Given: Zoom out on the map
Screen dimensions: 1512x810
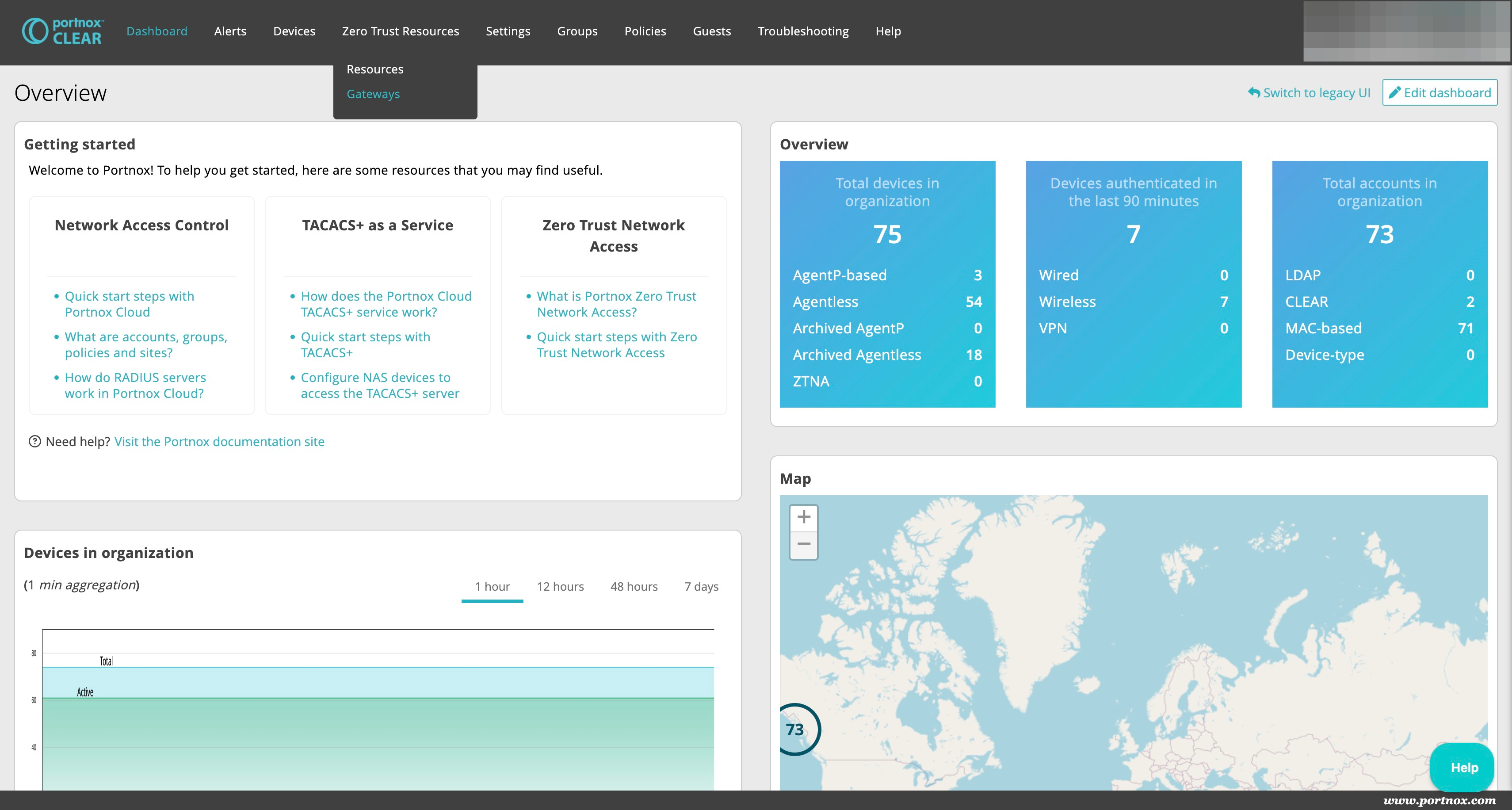Looking at the screenshot, I should click(804, 545).
